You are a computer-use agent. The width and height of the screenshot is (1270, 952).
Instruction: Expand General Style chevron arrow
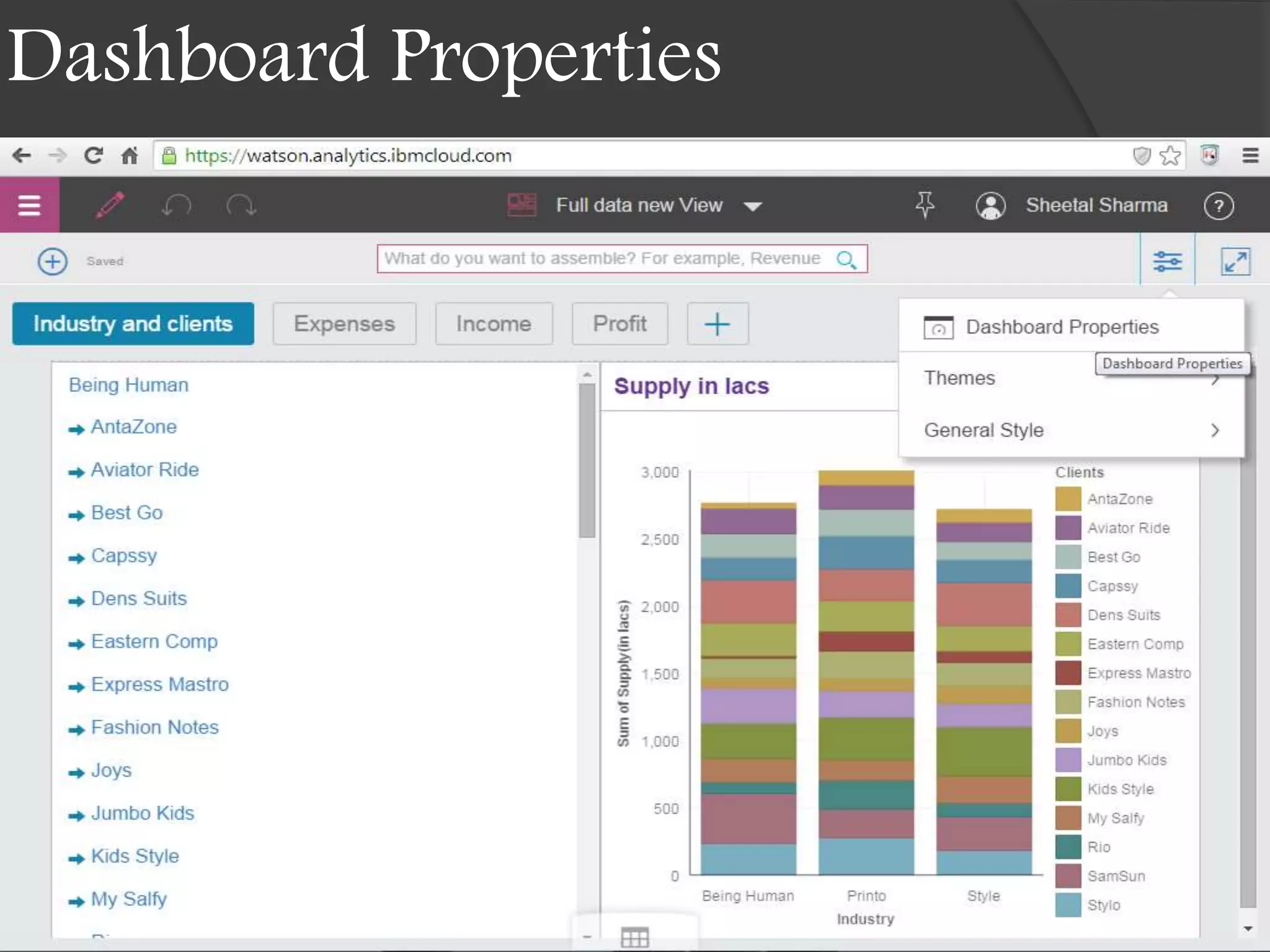[1215, 430]
